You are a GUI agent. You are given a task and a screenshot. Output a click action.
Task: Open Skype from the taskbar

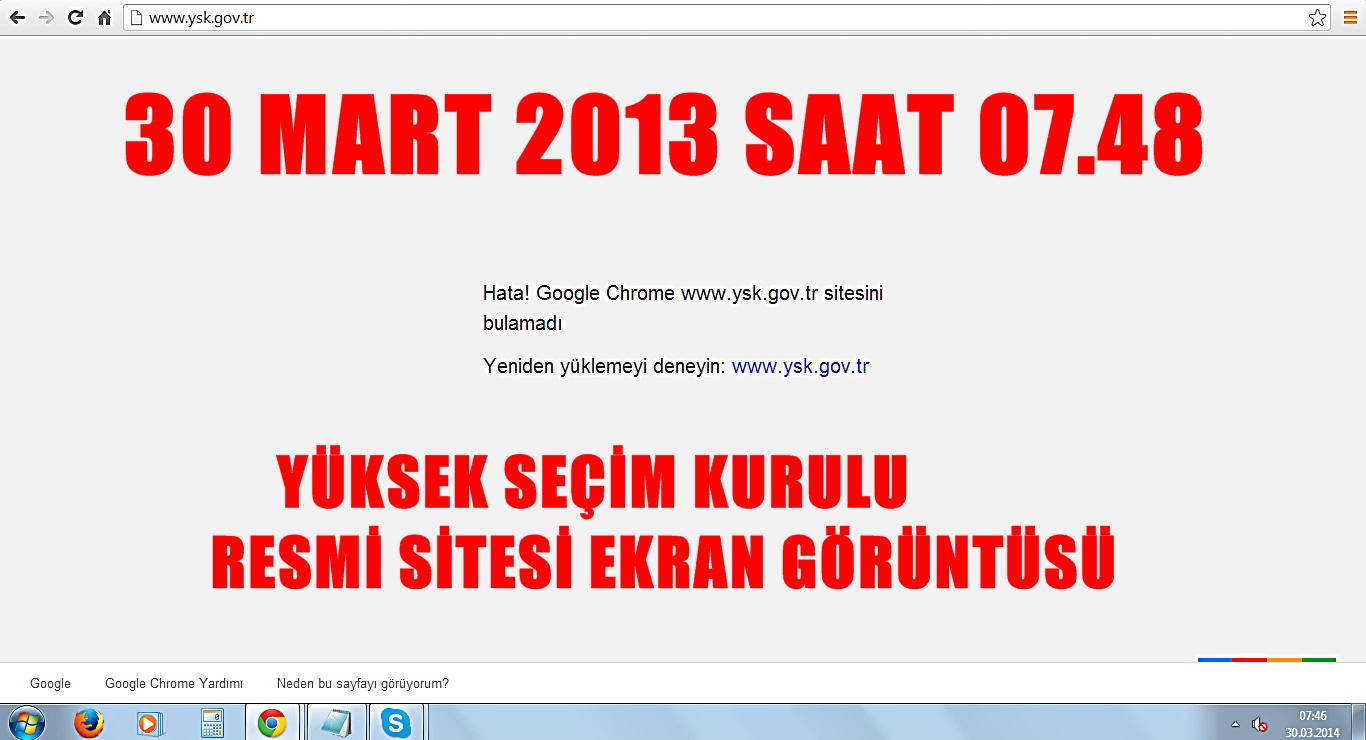pyautogui.click(x=396, y=722)
